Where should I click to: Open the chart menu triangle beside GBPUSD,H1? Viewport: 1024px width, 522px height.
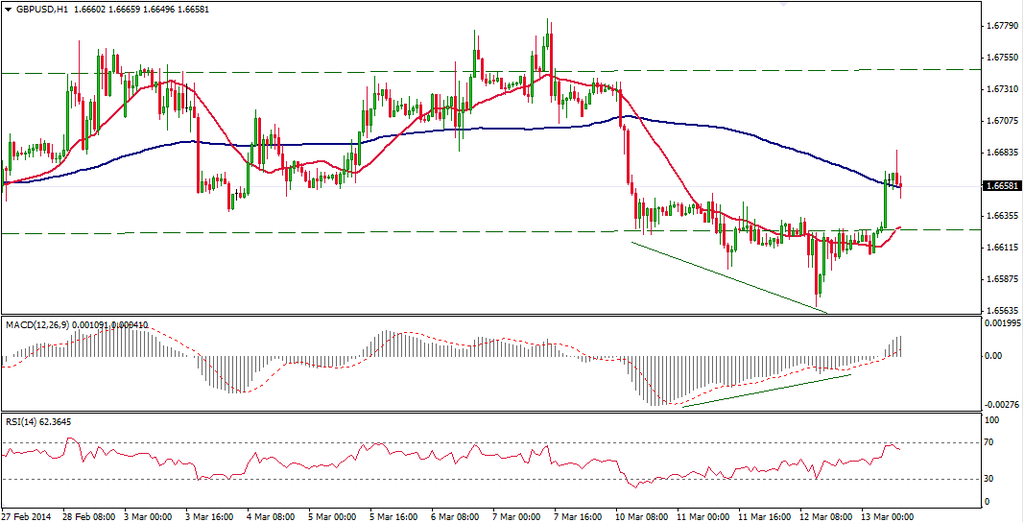pyautogui.click(x=7, y=10)
